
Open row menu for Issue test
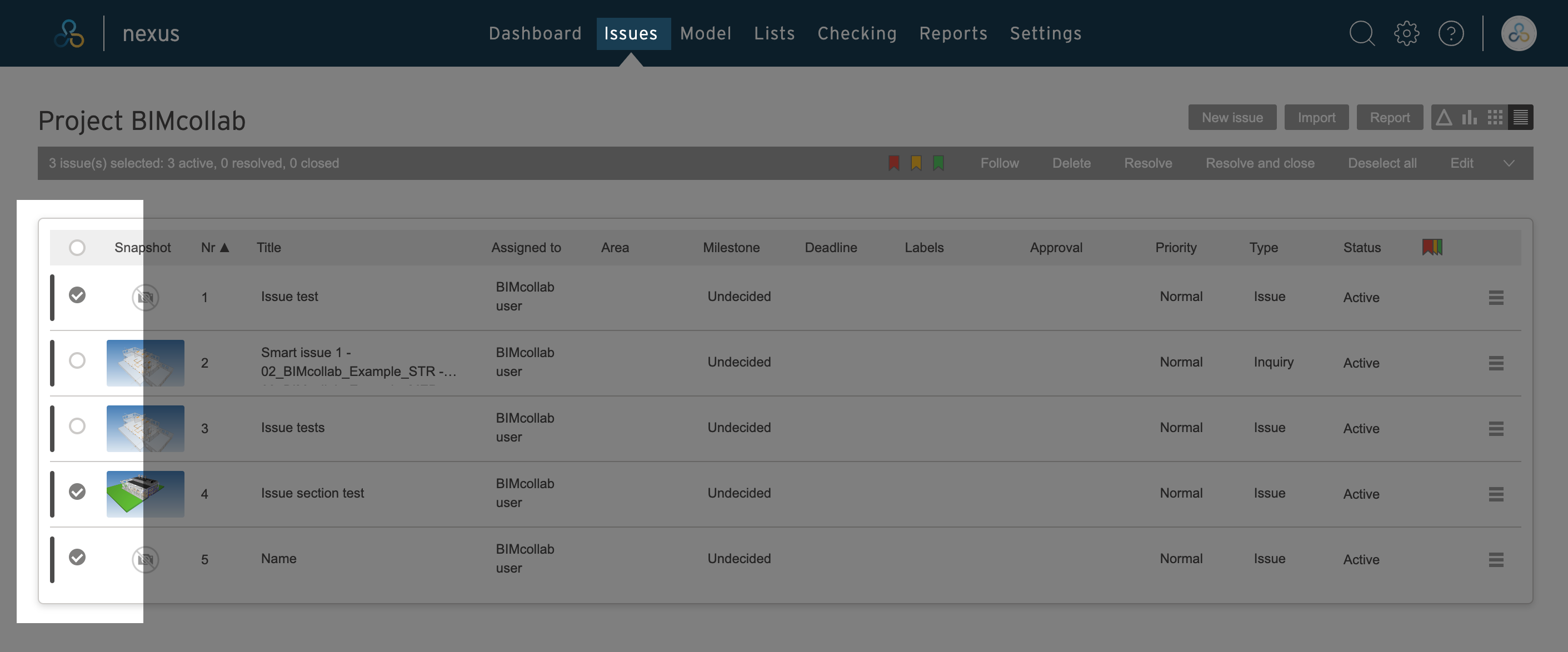1496,298
